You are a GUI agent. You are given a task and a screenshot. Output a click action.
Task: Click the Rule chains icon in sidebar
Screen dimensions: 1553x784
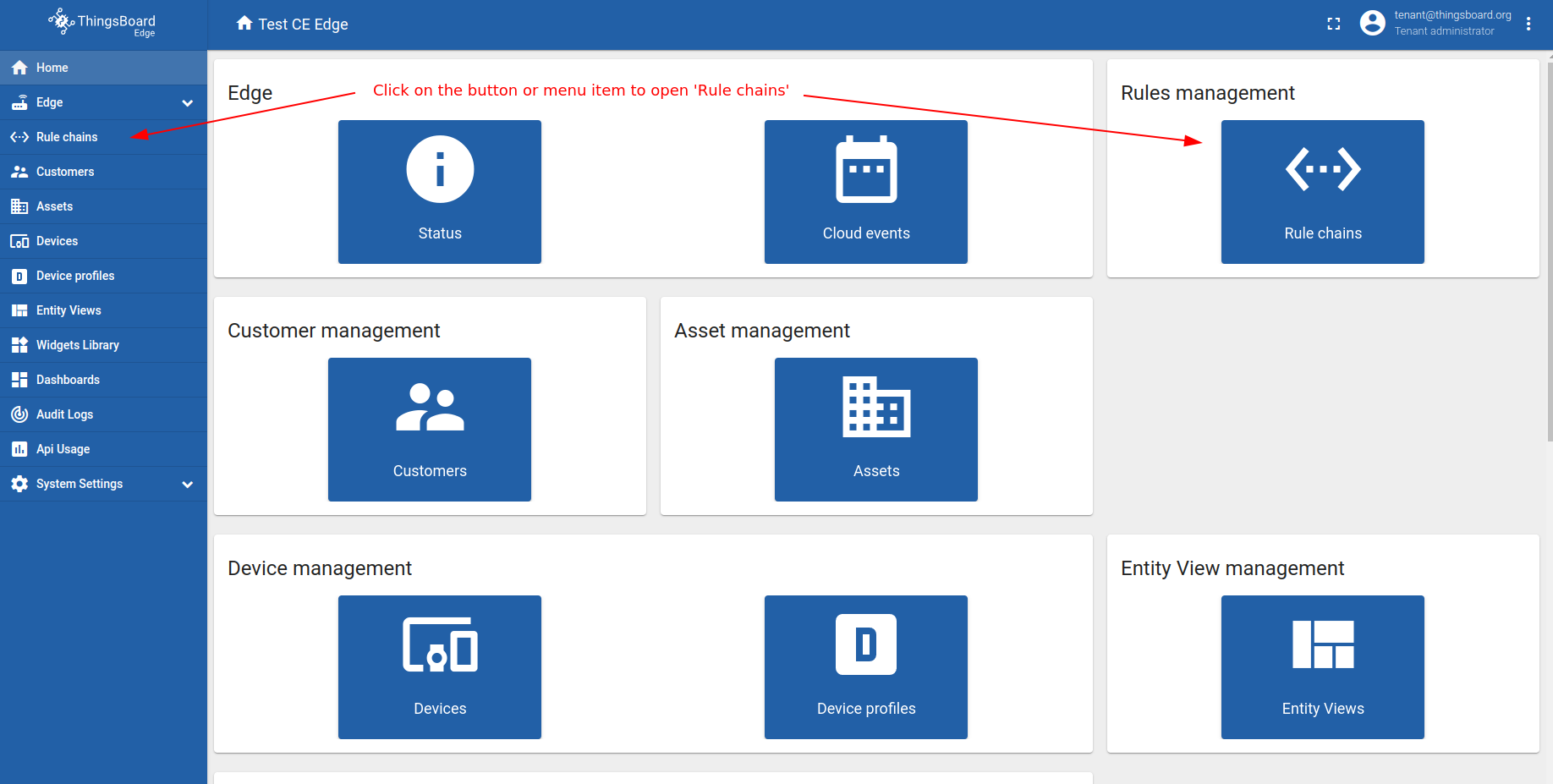19,137
